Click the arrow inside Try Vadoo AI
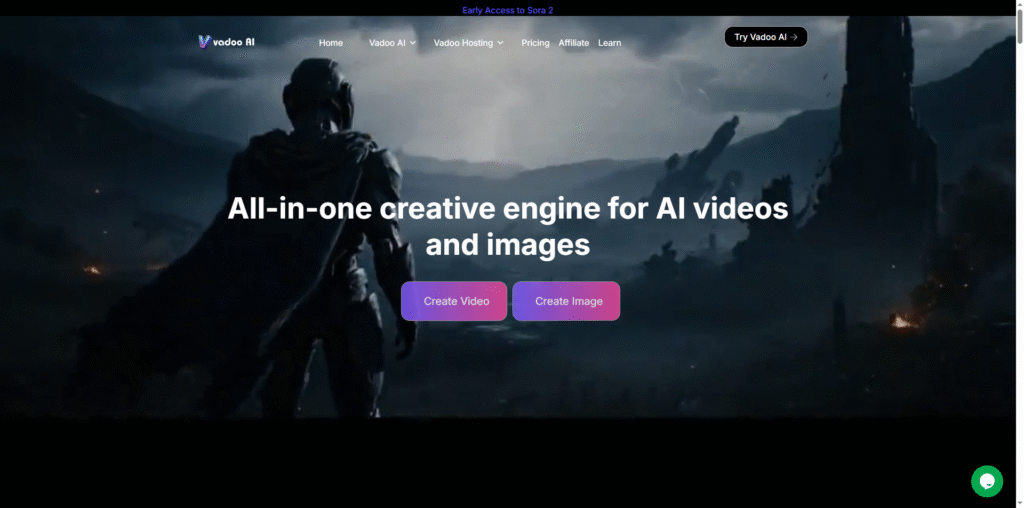 pyautogui.click(x=793, y=37)
